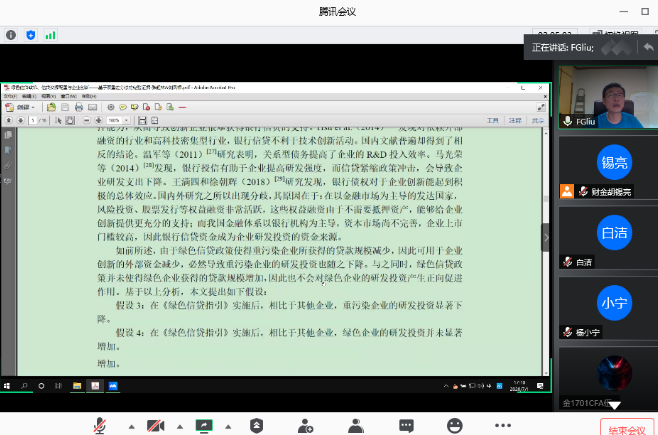The image size is (658, 435).
Task: Expand the camera options arrow
Action: tap(180, 427)
